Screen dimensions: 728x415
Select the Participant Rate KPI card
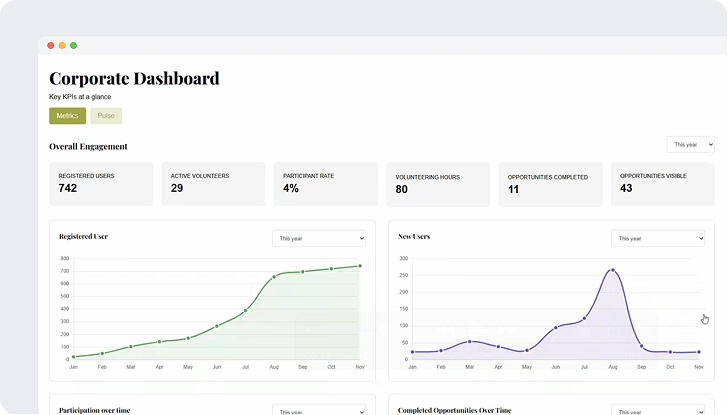pos(325,183)
